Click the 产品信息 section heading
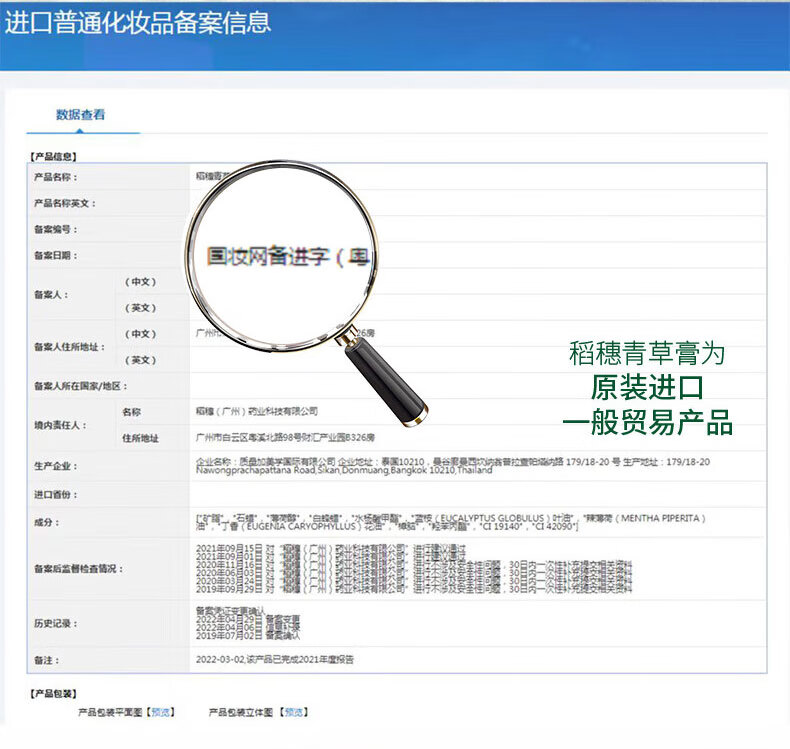790x749 pixels. point(53,156)
